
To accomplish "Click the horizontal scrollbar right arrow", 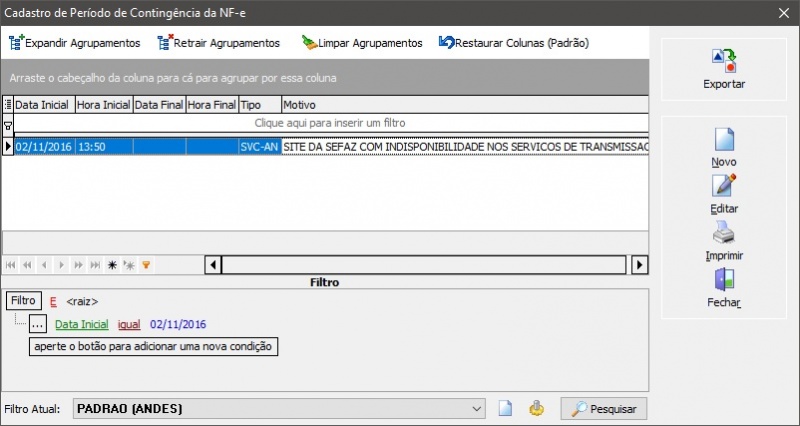I will [x=640, y=265].
